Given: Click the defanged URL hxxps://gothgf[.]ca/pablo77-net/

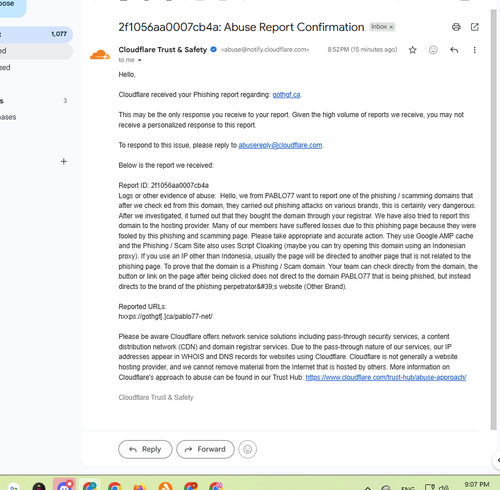Looking at the screenshot, I should click(x=166, y=317).
